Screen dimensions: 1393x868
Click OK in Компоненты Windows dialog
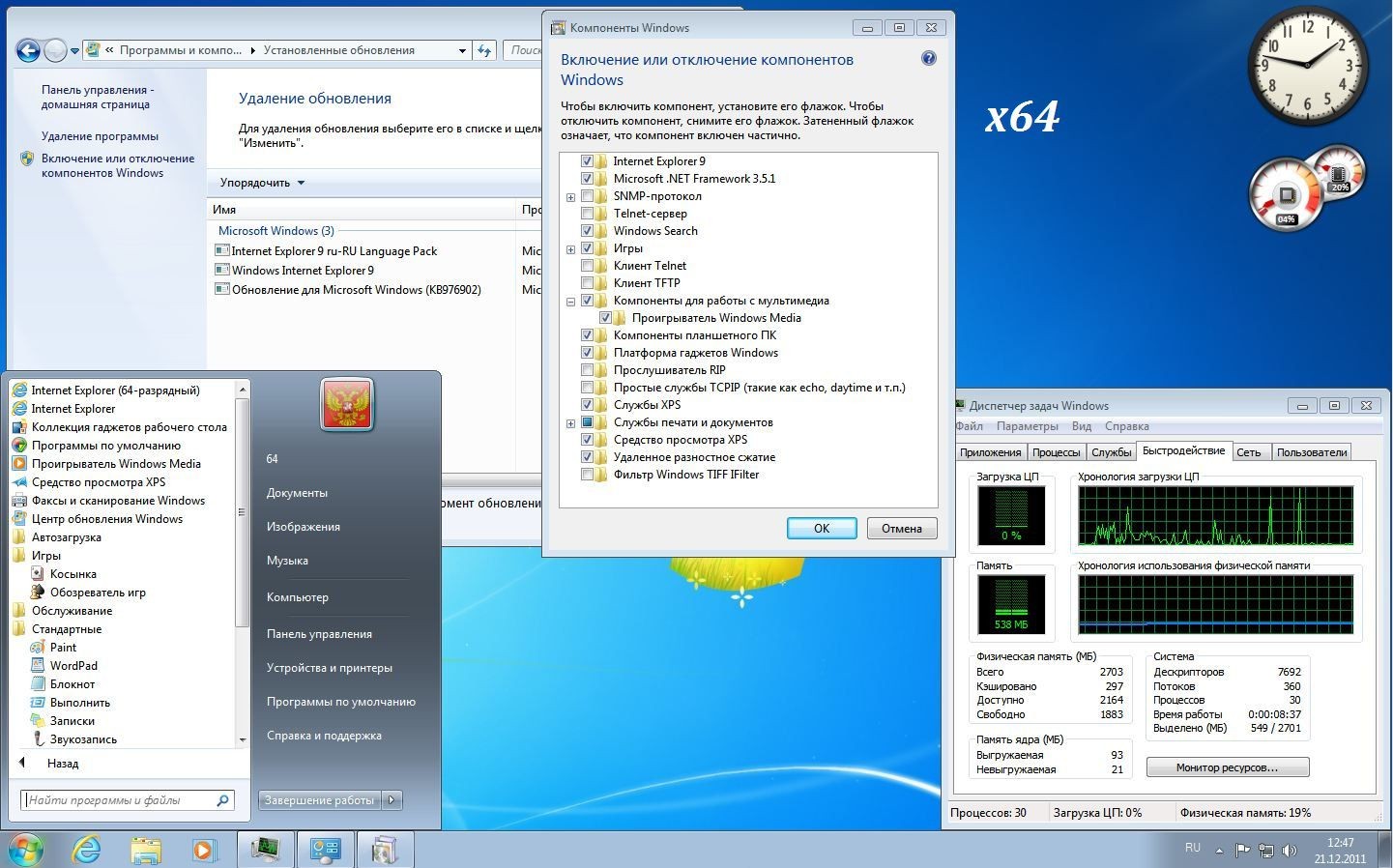click(x=822, y=529)
